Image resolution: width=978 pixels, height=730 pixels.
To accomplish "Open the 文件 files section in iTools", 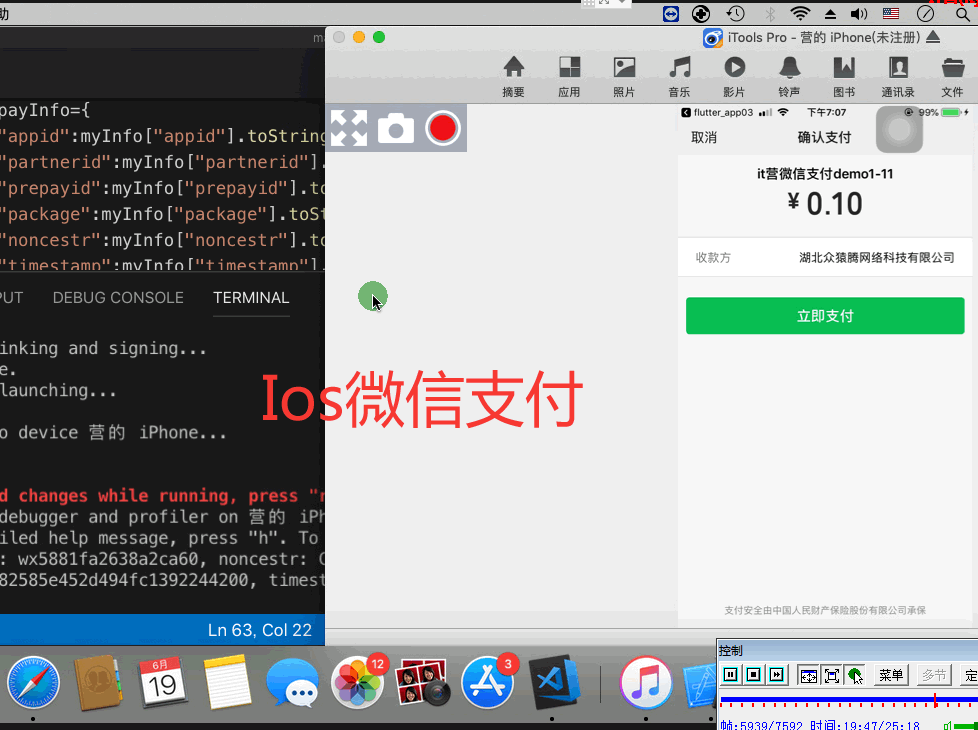I will click(952, 77).
